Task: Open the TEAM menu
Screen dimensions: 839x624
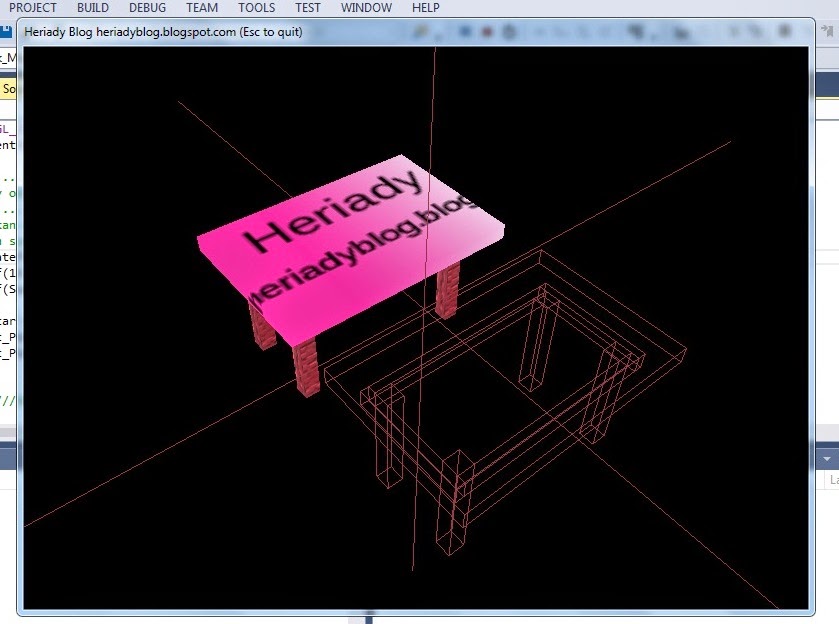Action: tap(201, 8)
